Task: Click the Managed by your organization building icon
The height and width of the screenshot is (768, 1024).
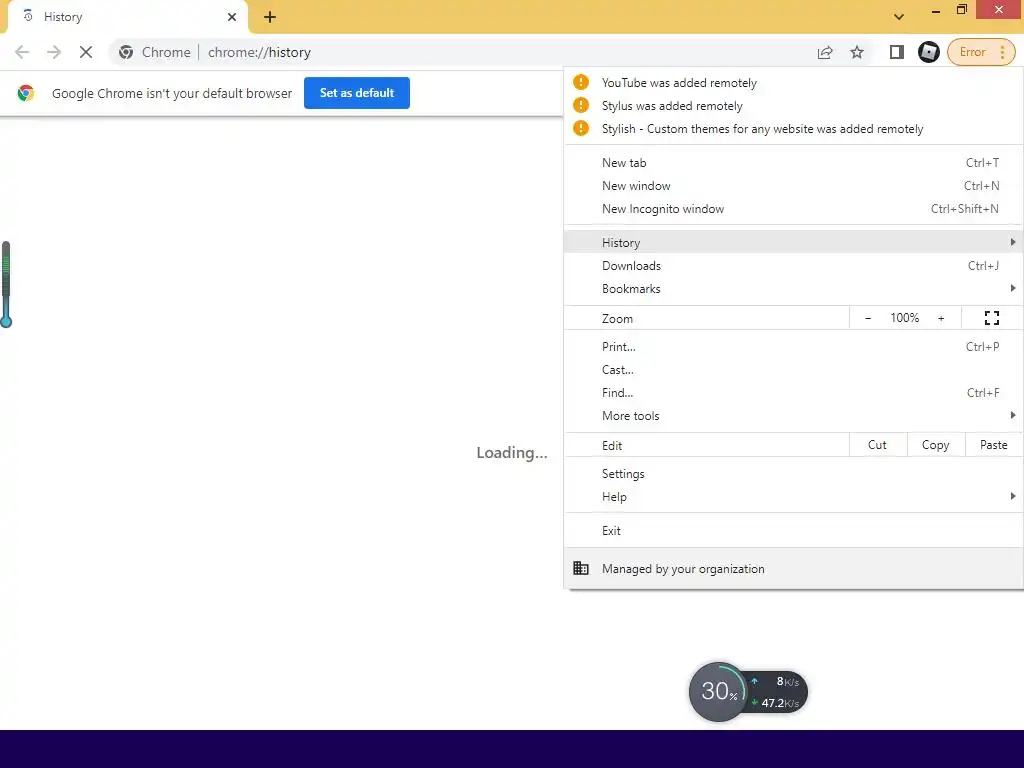Action: pos(581,568)
